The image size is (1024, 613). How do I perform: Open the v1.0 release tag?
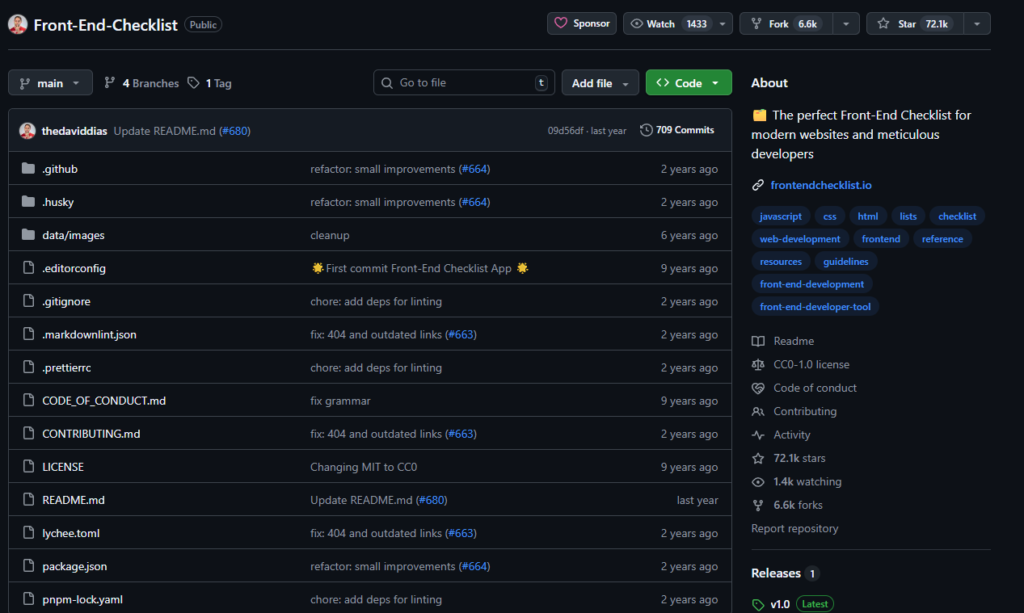click(778, 604)
